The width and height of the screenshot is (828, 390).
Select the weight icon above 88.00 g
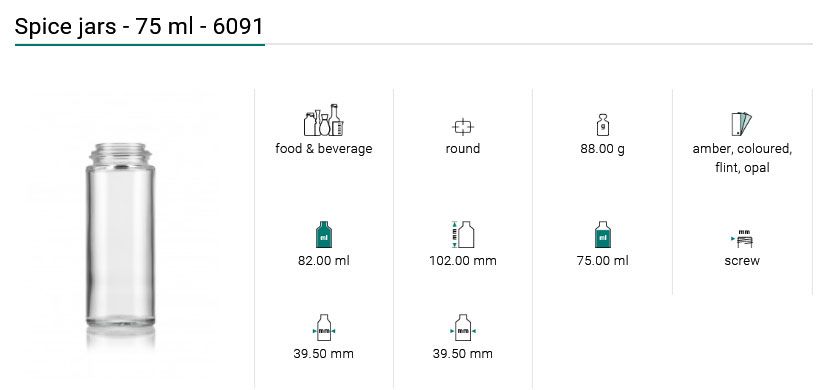point(603,125)
